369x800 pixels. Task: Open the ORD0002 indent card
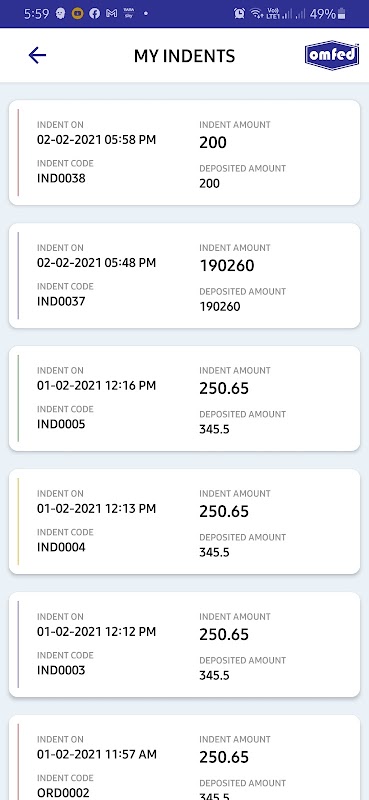coord(184,757)
